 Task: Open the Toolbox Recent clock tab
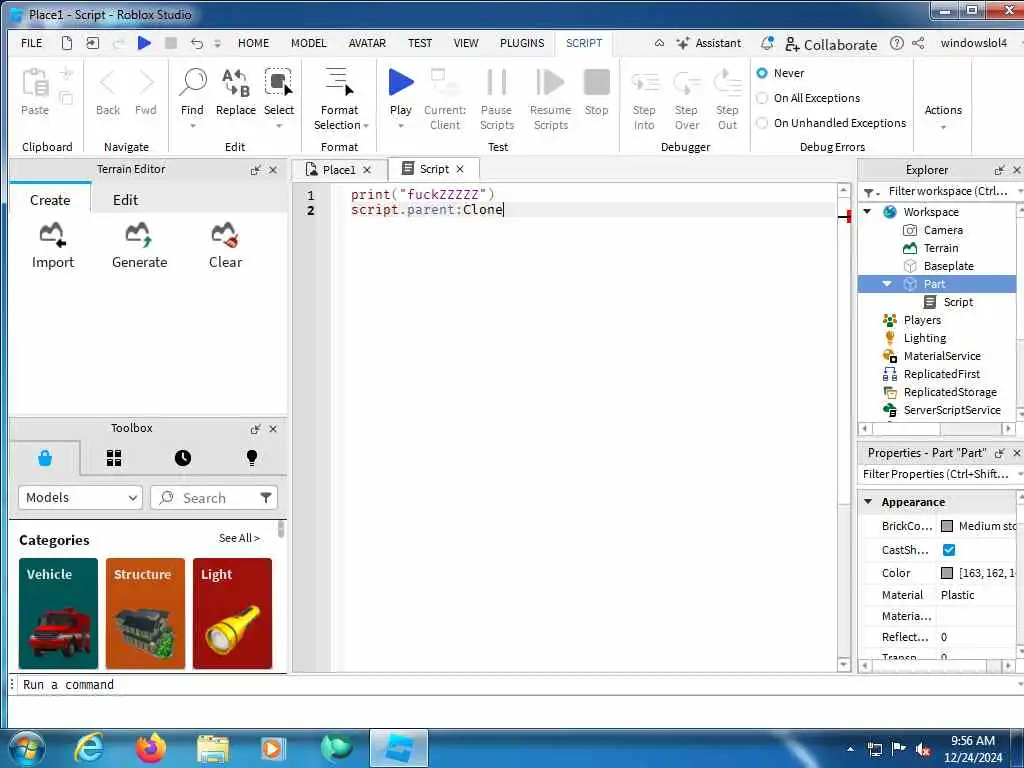pos(183,458)
